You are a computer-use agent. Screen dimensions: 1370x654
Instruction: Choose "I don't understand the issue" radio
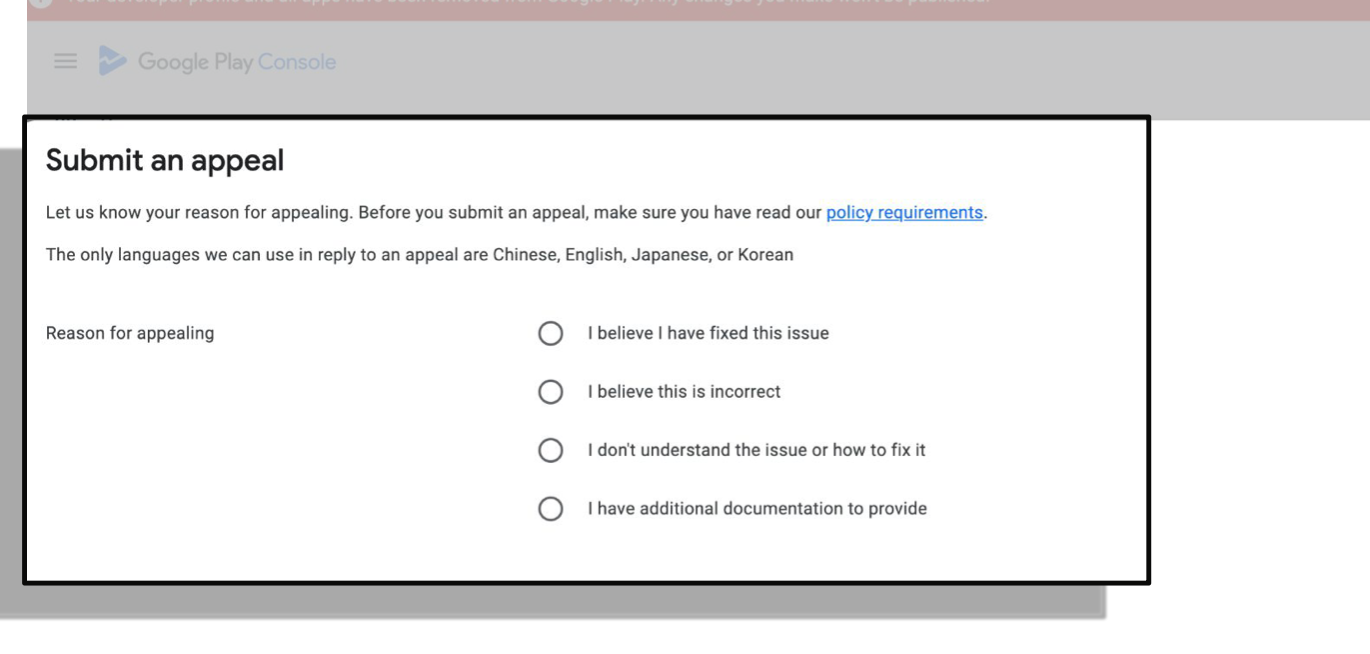point(551,450)
